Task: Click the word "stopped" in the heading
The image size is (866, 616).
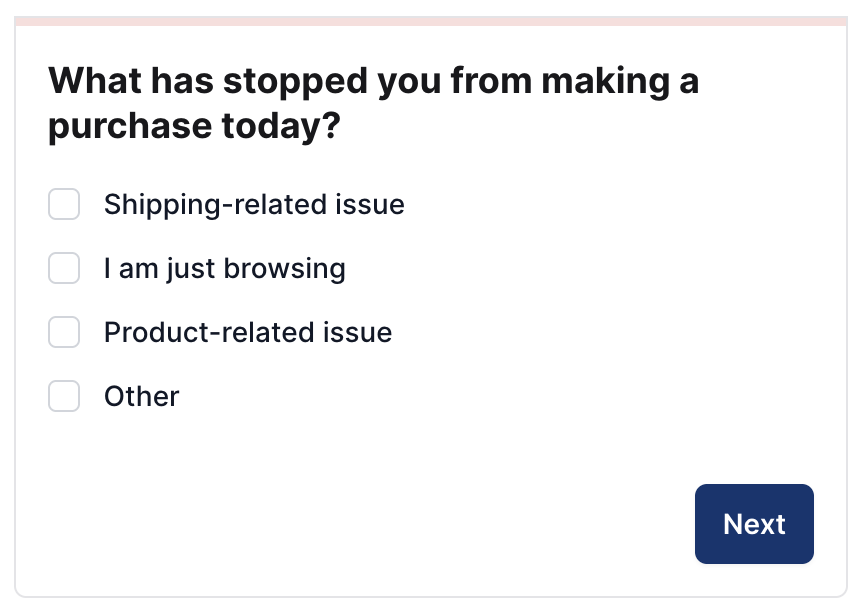Action: (x=295, y=82)
